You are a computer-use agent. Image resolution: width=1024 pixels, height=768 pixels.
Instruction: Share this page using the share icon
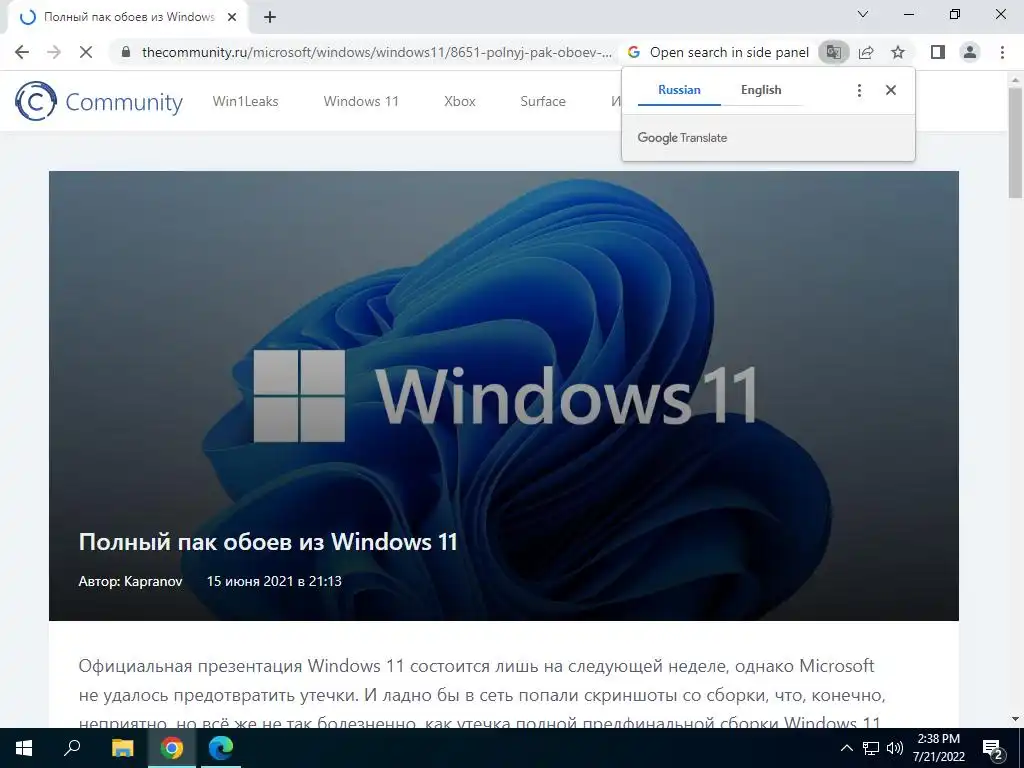point(866,52)
